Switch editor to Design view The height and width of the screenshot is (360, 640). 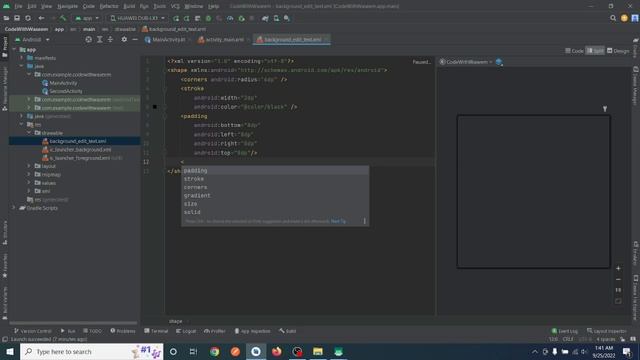pyautogui.click(x=618, y=51)
